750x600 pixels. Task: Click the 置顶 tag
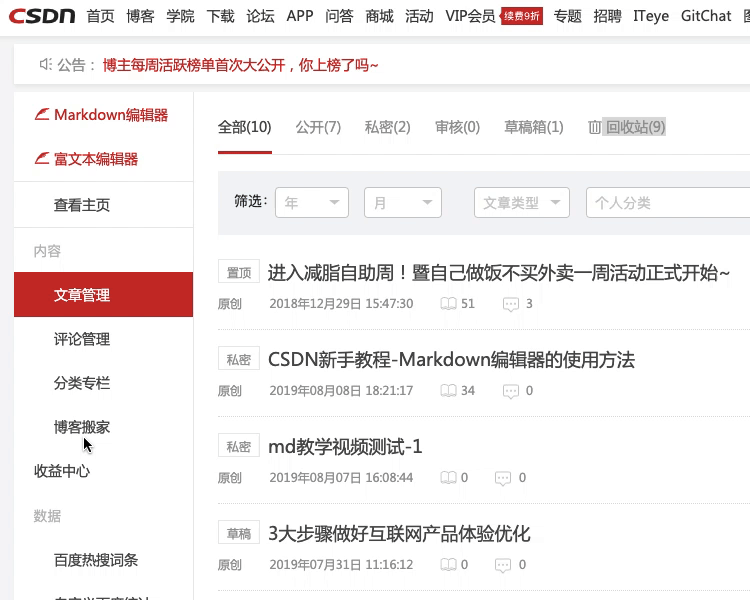[x=239, y=272]
